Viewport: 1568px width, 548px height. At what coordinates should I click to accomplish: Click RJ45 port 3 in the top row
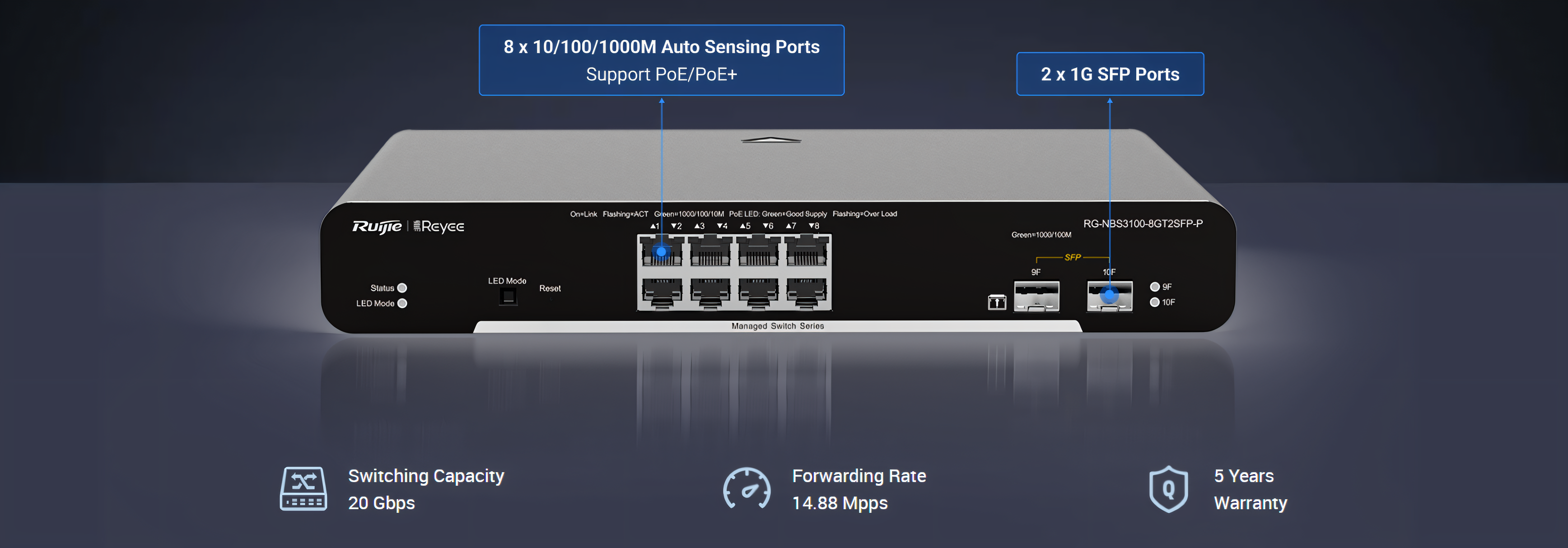710,251
